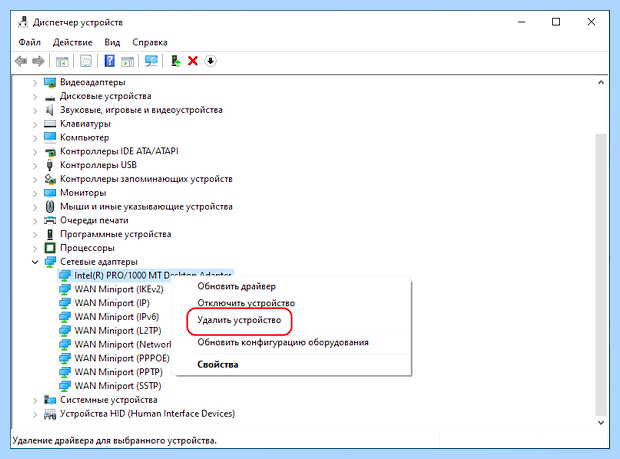
Task: Click the Мониторы display icon
Action: pos(50,193)
